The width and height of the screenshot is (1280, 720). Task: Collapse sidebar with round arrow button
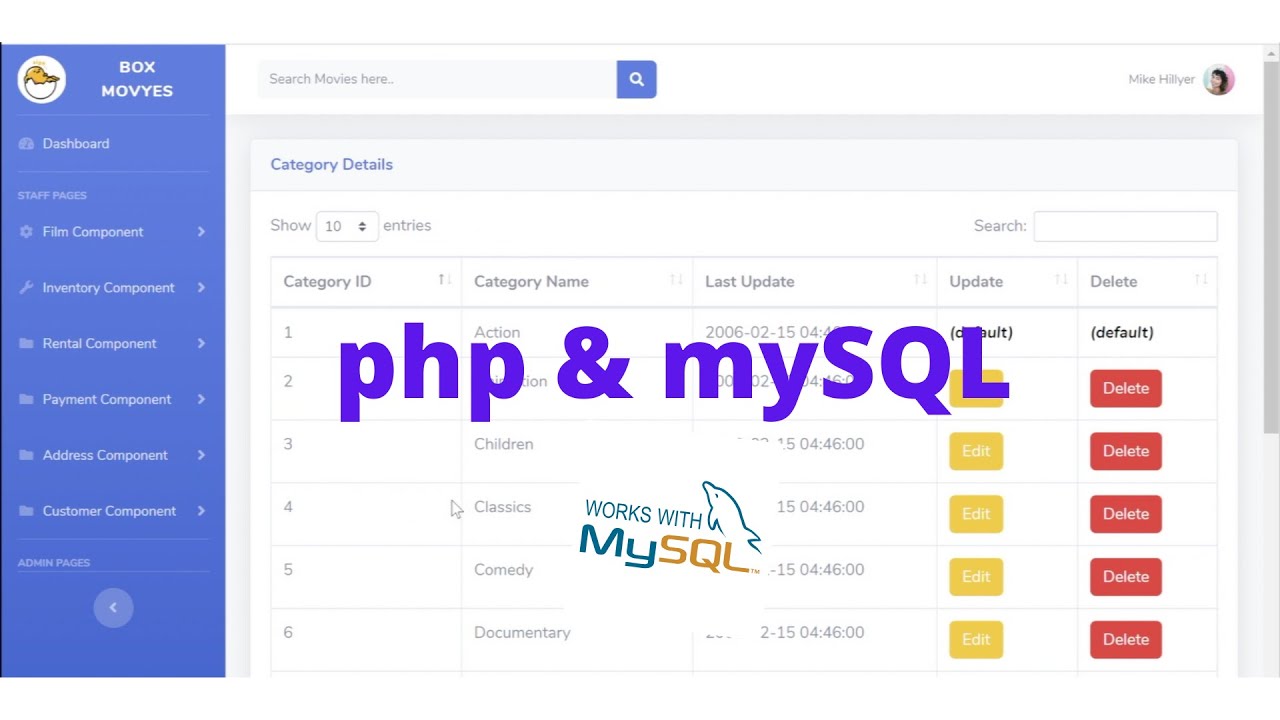pos(113,607)
